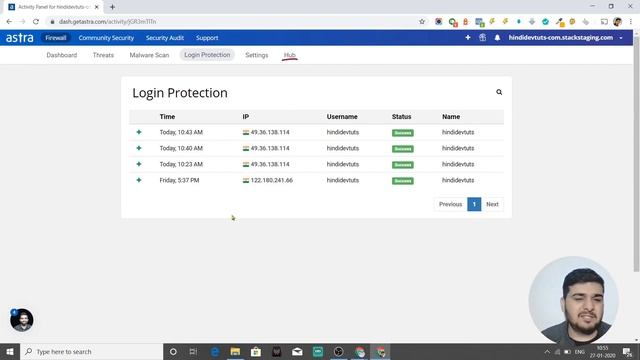This screenshot has width=640, height=360.
Task: Click IP 122.180.241.66
Action: point(272,180)
